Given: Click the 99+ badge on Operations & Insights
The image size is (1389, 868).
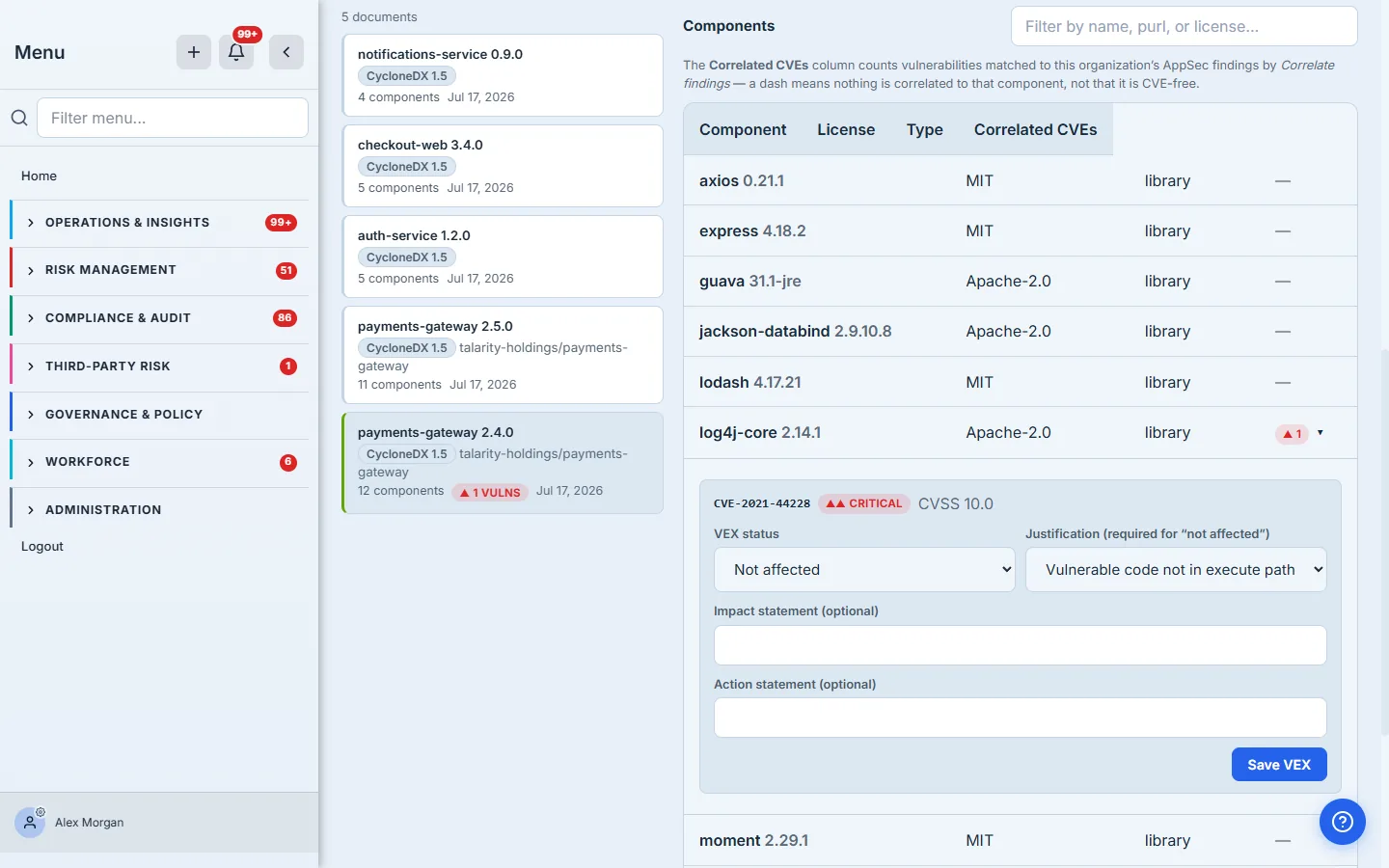Looking at the screenshot, I should point(281,223).
